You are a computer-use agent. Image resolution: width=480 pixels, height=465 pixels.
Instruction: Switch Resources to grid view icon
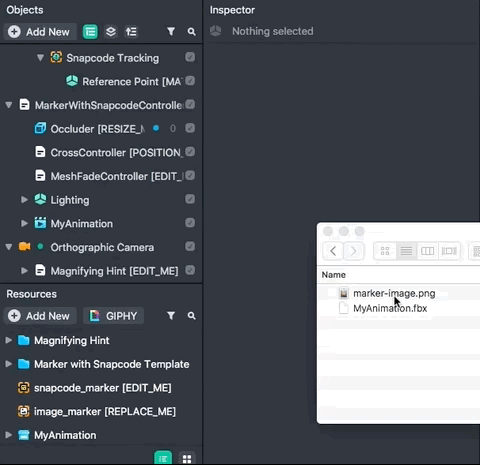[187, 459]
